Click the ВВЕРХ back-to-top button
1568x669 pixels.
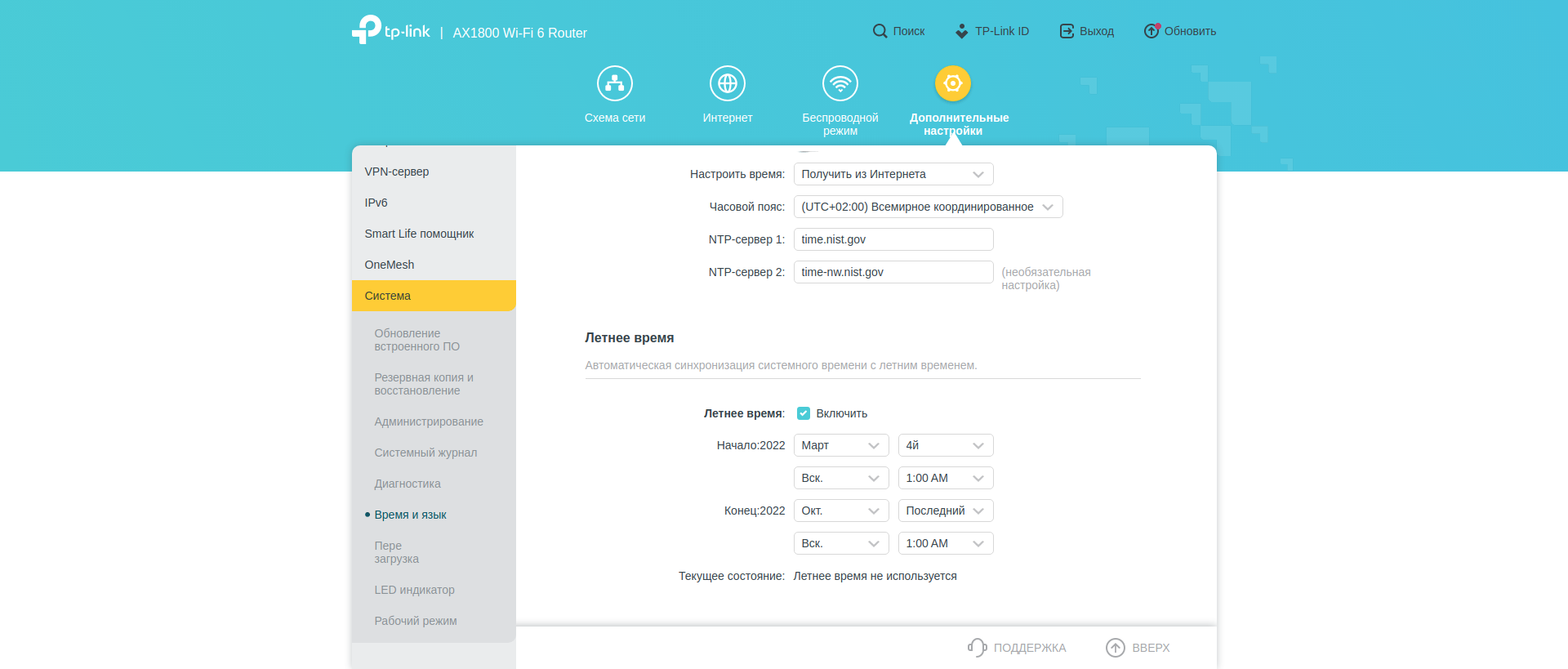1138,648
